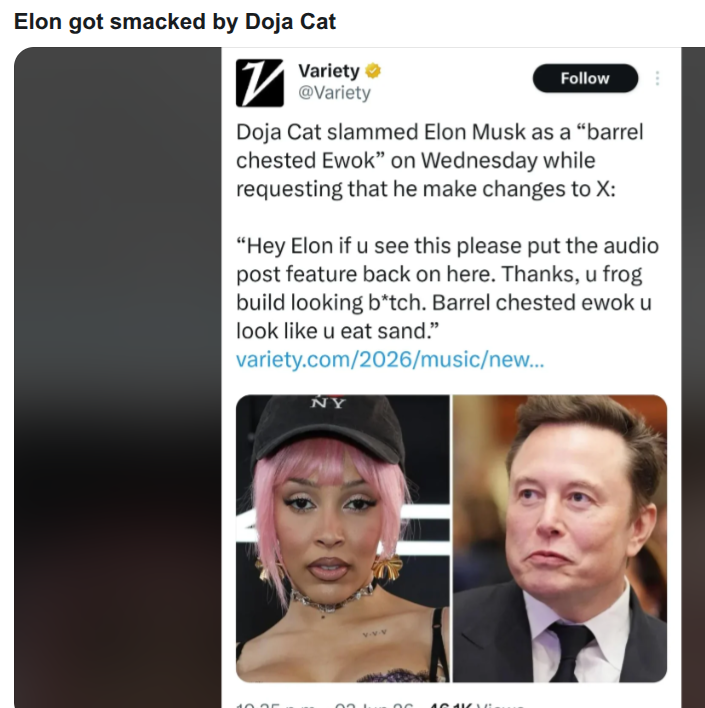Click the NY cap in the left photo

pos(328,429)
